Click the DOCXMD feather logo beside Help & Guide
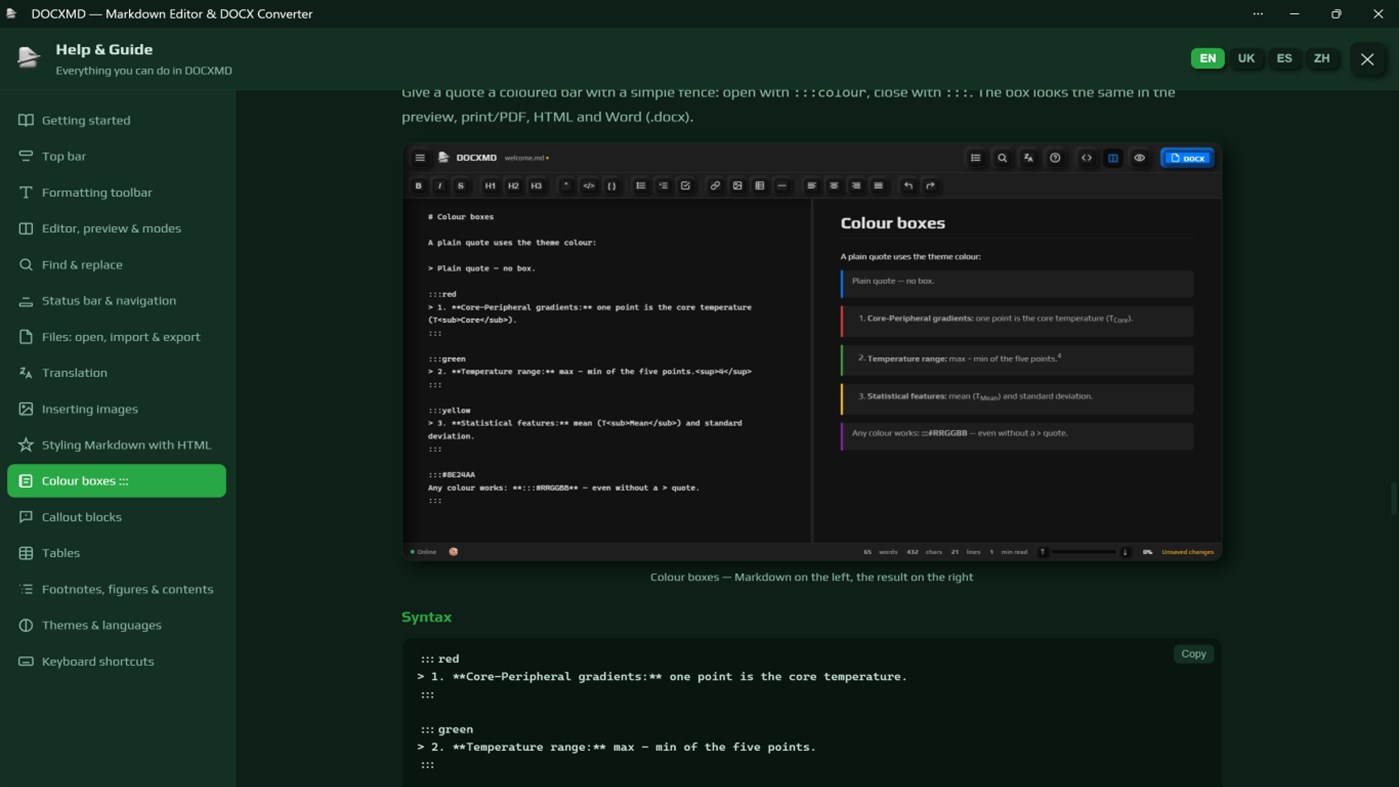 coord(29,58)
